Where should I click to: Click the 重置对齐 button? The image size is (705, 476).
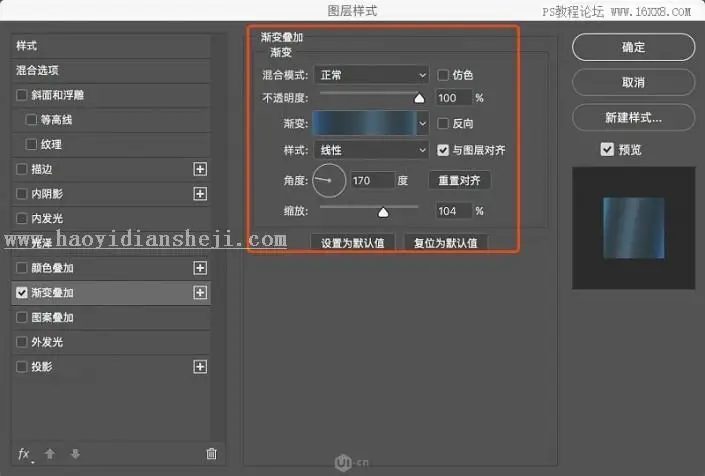[x=460, y=181]
